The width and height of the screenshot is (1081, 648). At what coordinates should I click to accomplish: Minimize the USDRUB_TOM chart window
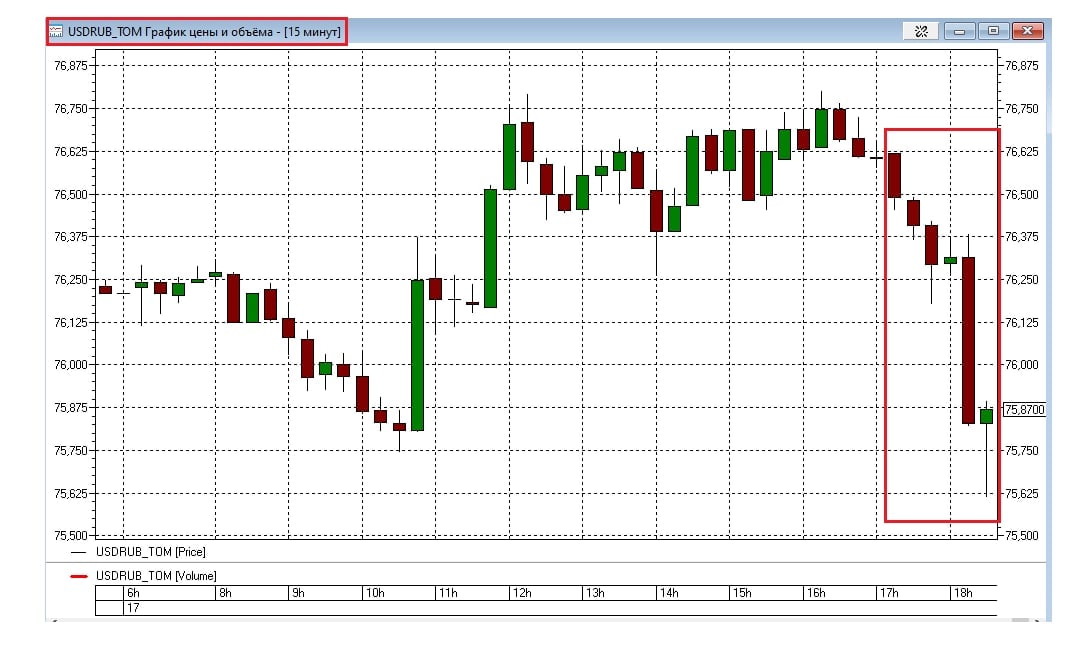click(x=960, y=31)
